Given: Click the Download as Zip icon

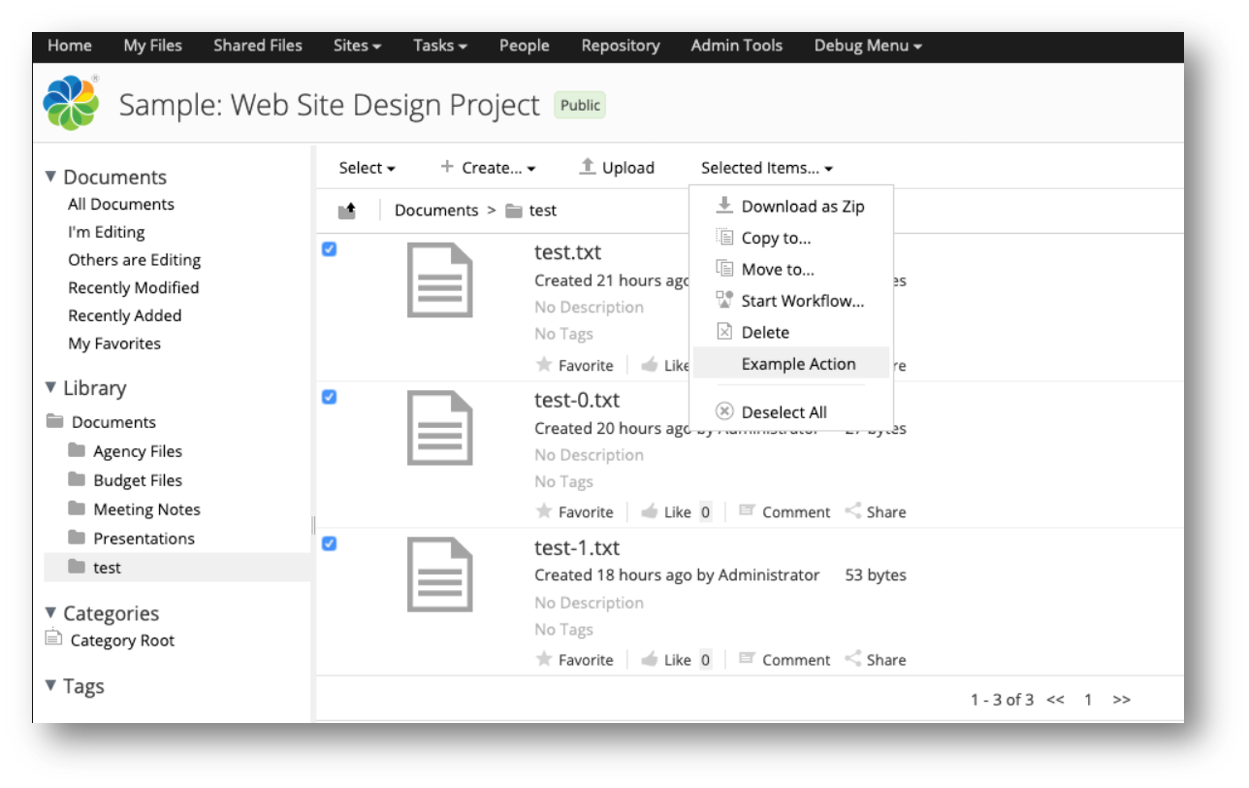Looking at the screenshot, I should [x=724, y=205].
